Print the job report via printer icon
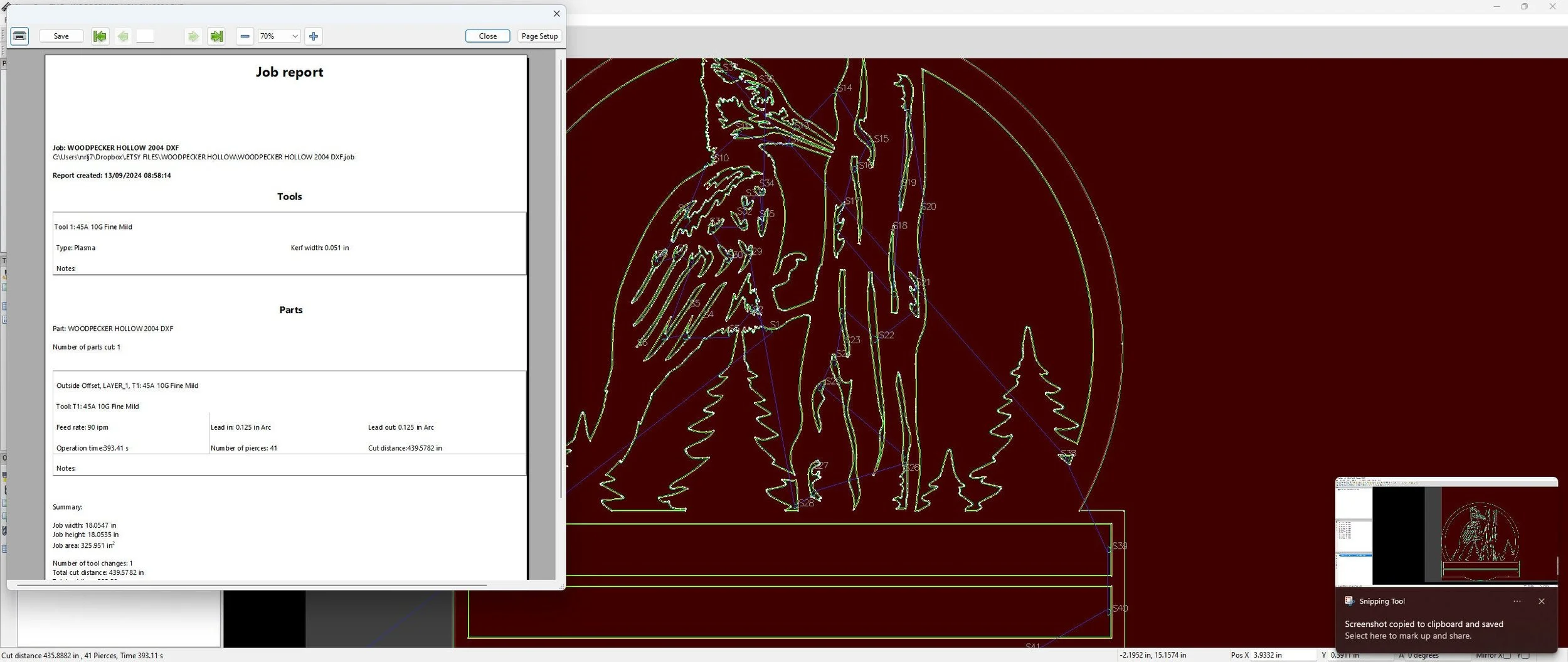The width and height of the screenshot is (1568, 662). (19, 36)
